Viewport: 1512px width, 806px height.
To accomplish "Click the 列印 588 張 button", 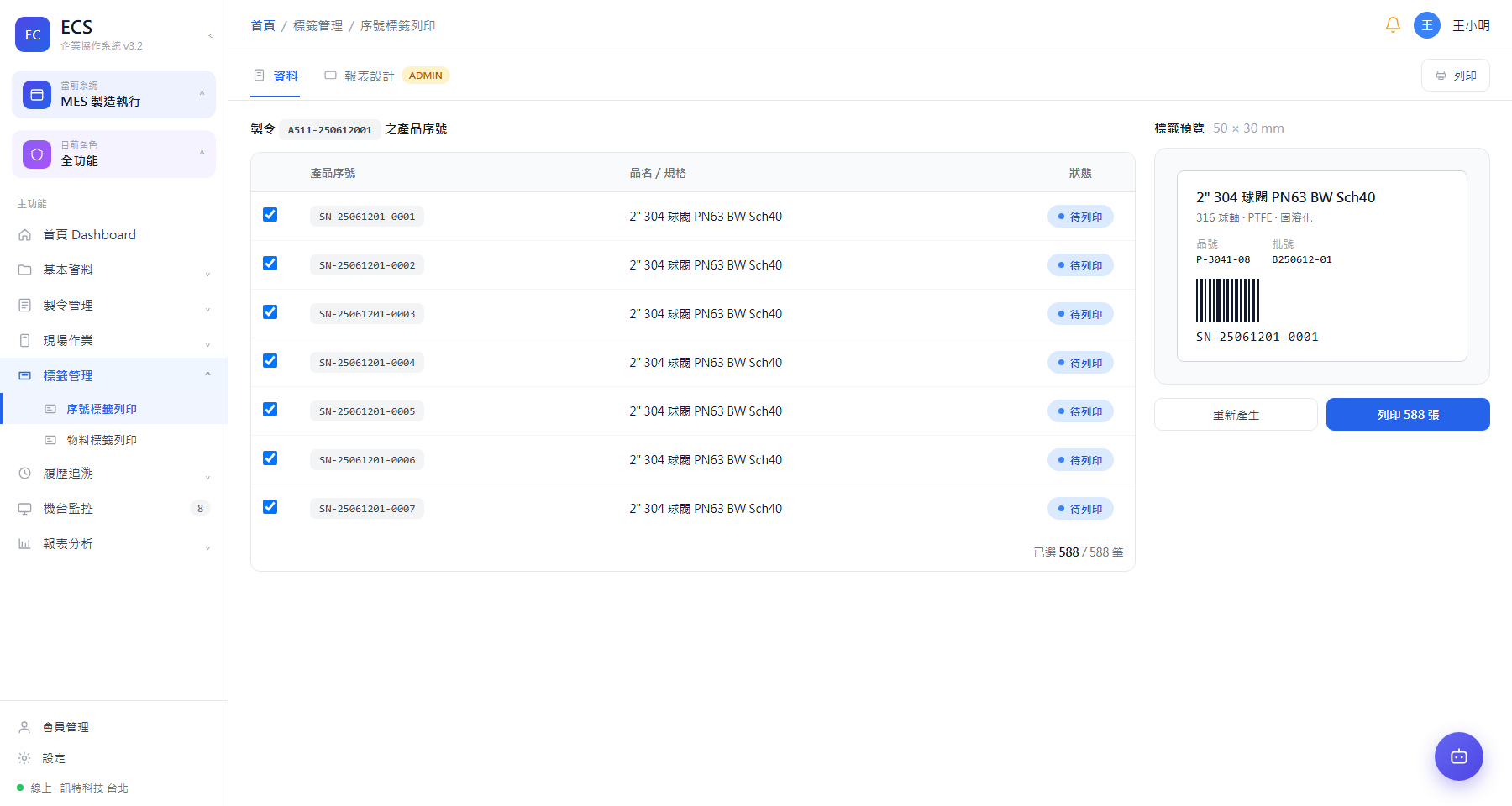I will (1408, 415).
